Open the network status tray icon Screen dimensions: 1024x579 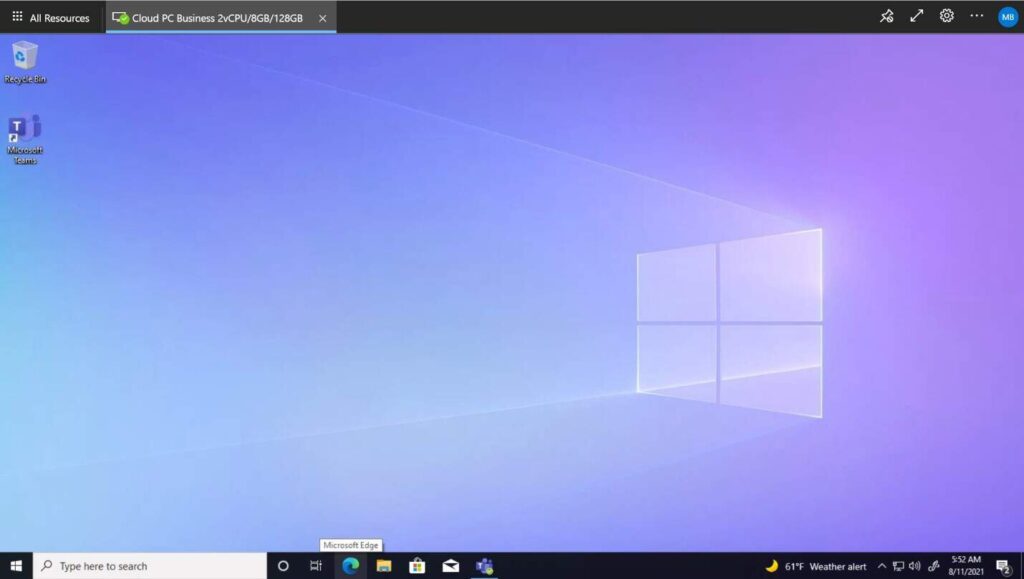(899, 566)
